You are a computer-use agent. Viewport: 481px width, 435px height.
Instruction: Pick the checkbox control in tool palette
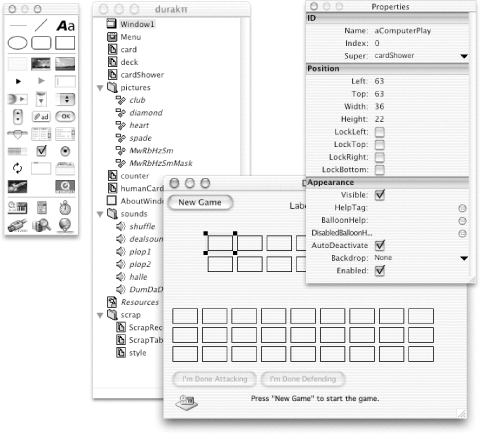41,151
